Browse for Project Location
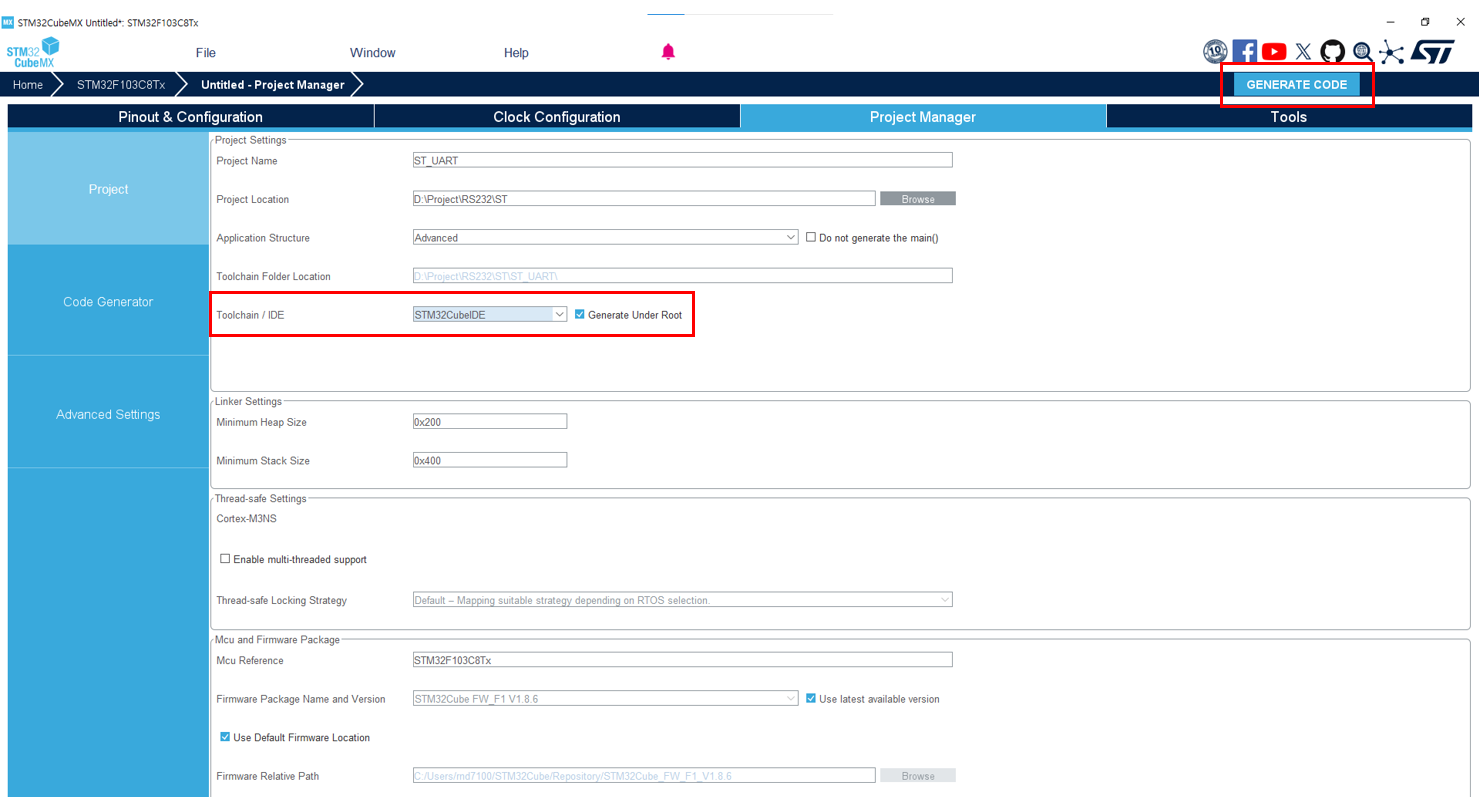 pos(918,199)
